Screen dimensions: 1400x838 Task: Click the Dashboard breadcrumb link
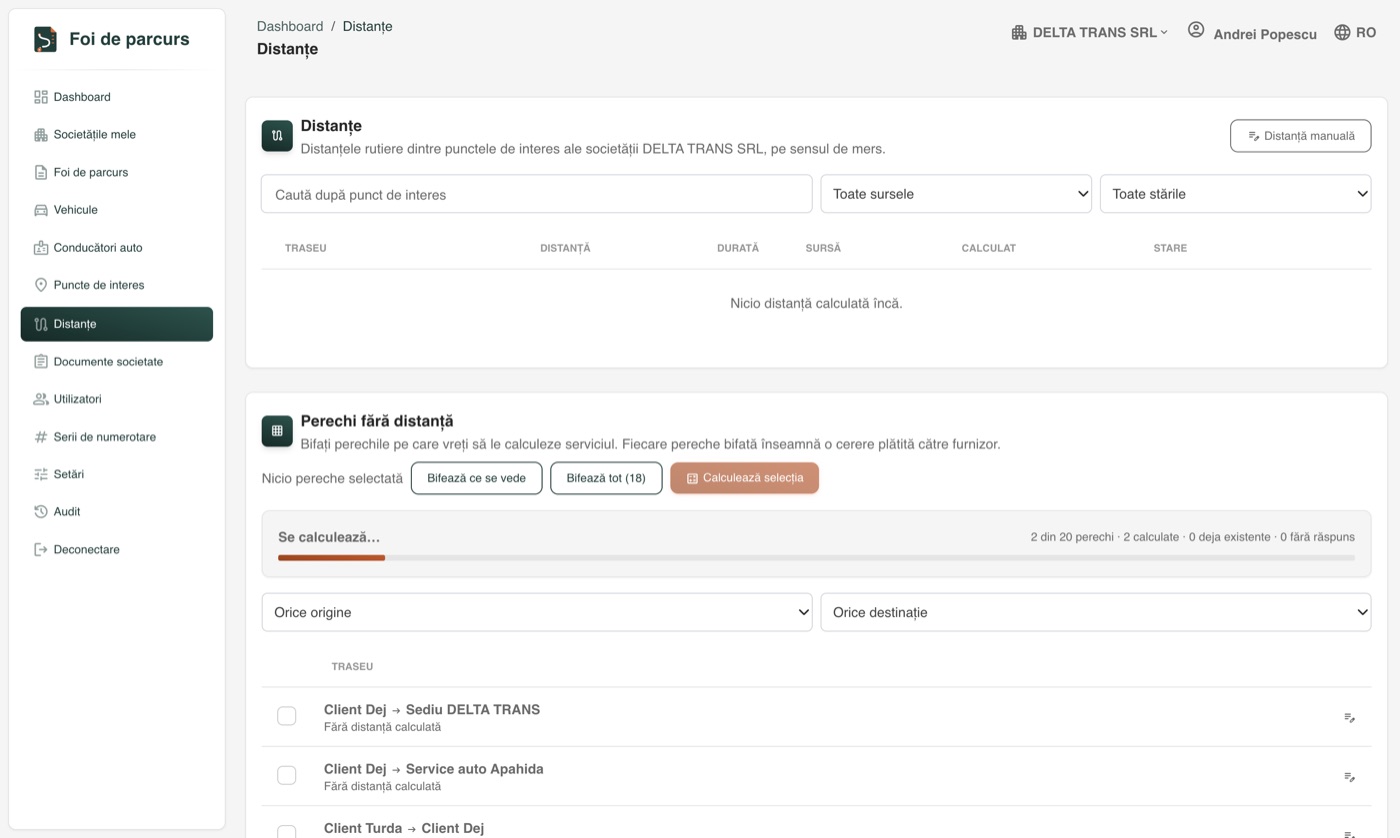coord(290,27)
